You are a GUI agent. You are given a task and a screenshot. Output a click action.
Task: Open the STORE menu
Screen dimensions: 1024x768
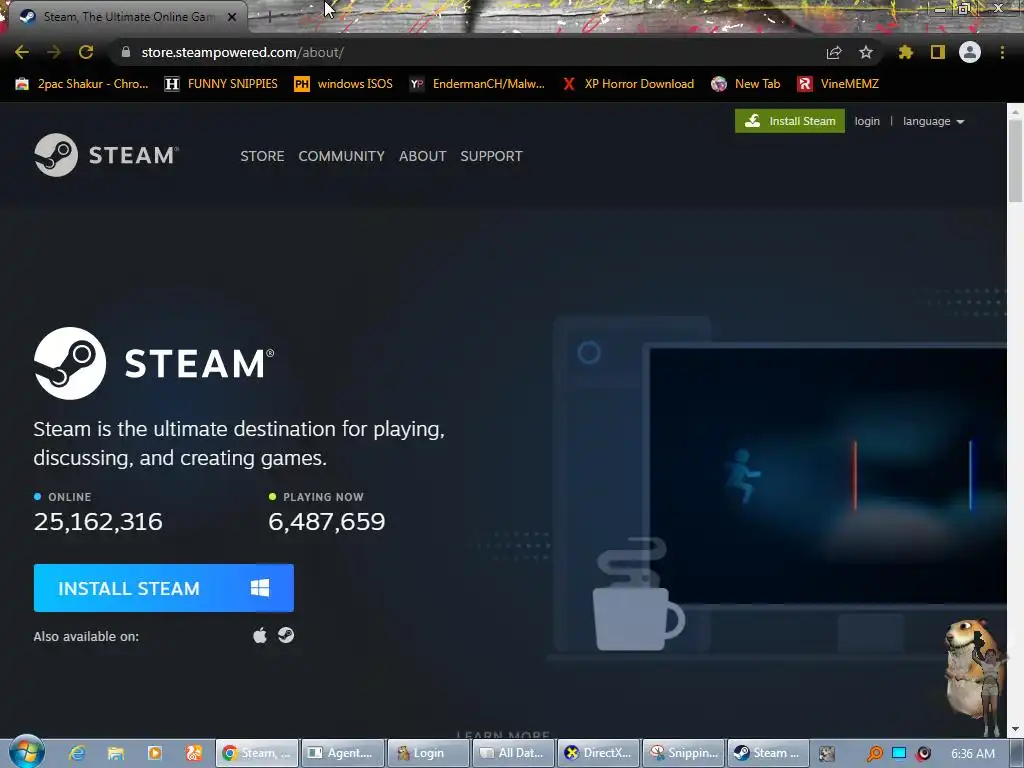tap(262, 156)
